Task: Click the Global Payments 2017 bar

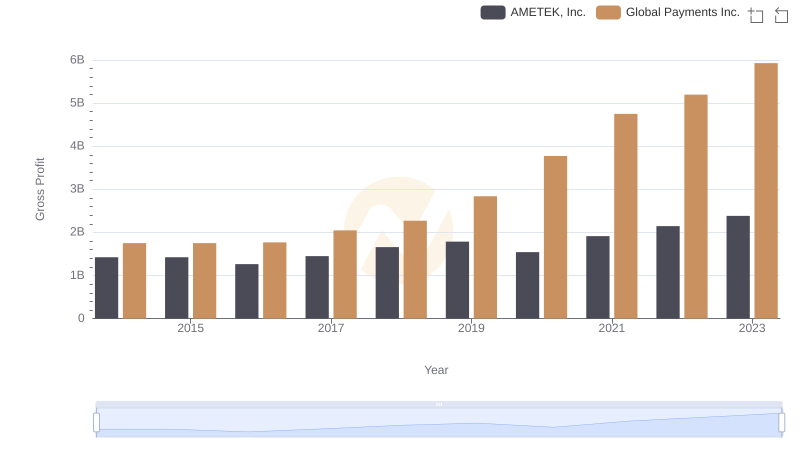Action: click(345, 274)
